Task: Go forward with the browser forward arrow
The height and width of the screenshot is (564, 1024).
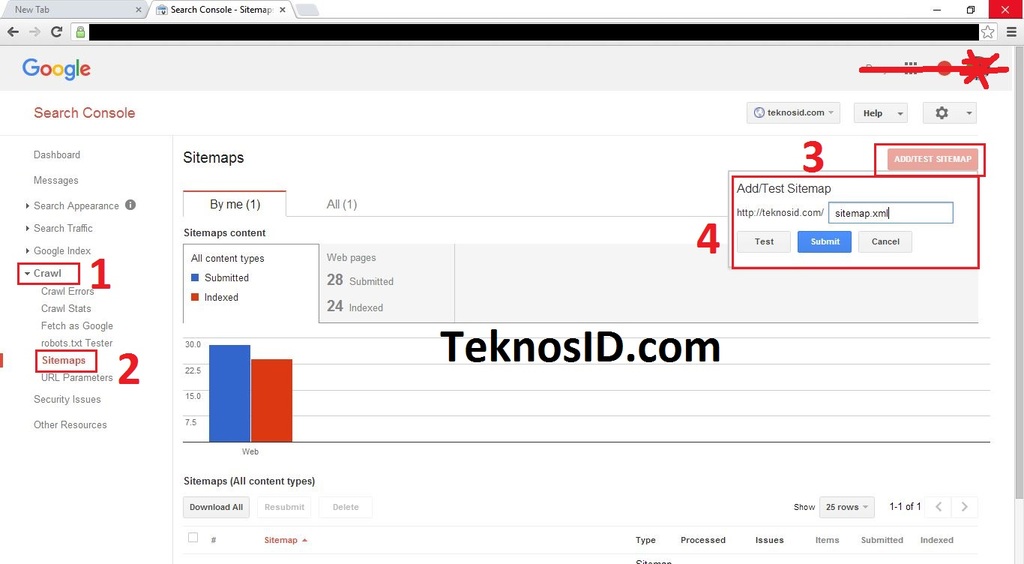Action: 35,31
